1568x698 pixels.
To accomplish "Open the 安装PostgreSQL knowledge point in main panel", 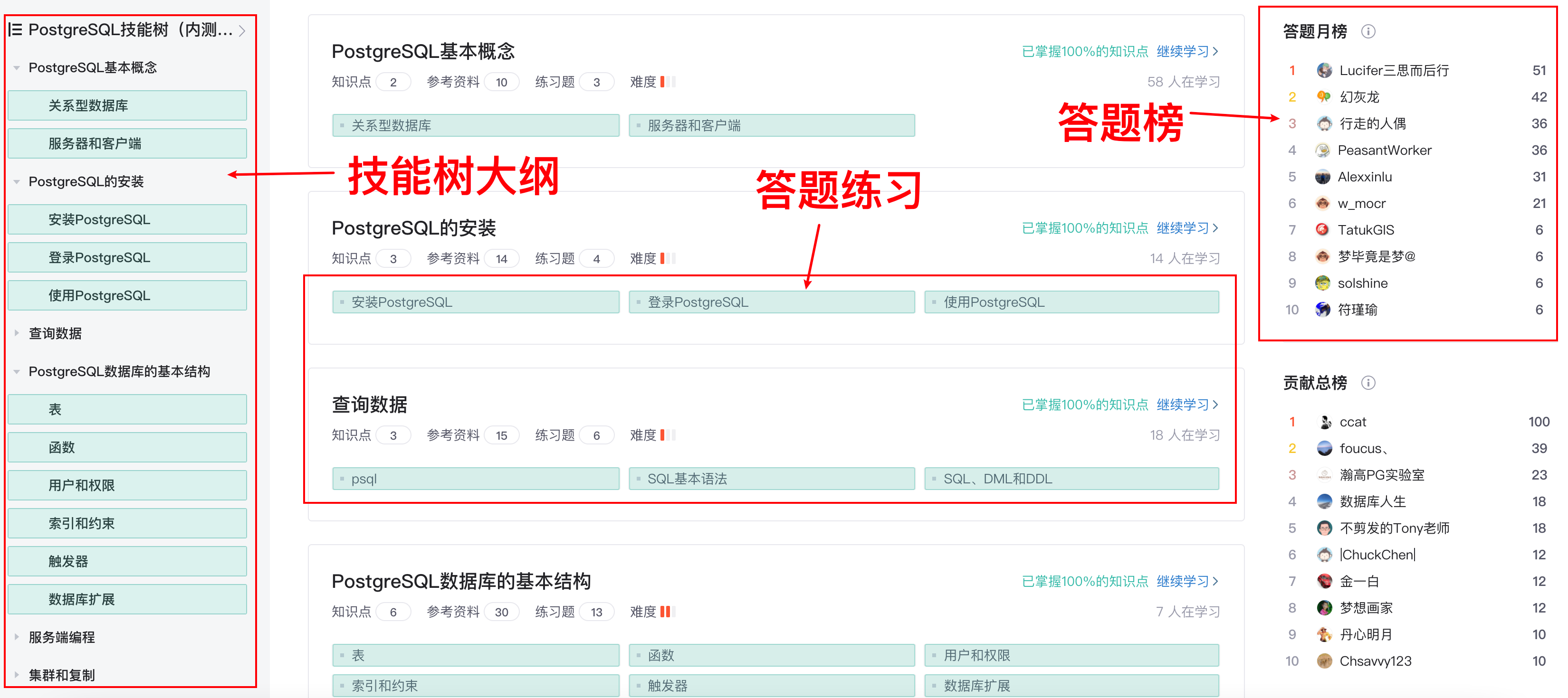I will tap(476, 302).
